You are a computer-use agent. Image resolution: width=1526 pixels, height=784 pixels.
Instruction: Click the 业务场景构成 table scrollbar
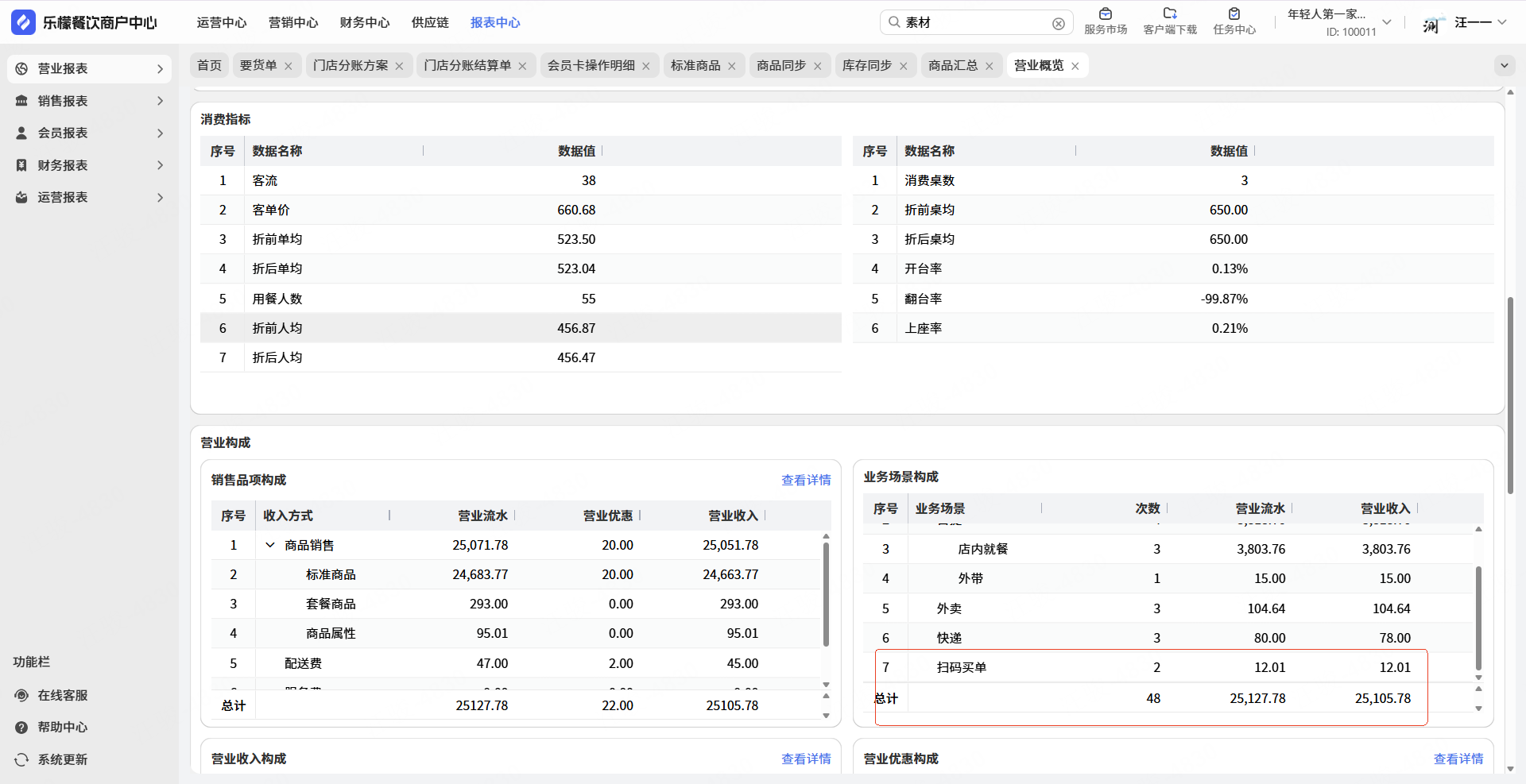(1478, 618)
